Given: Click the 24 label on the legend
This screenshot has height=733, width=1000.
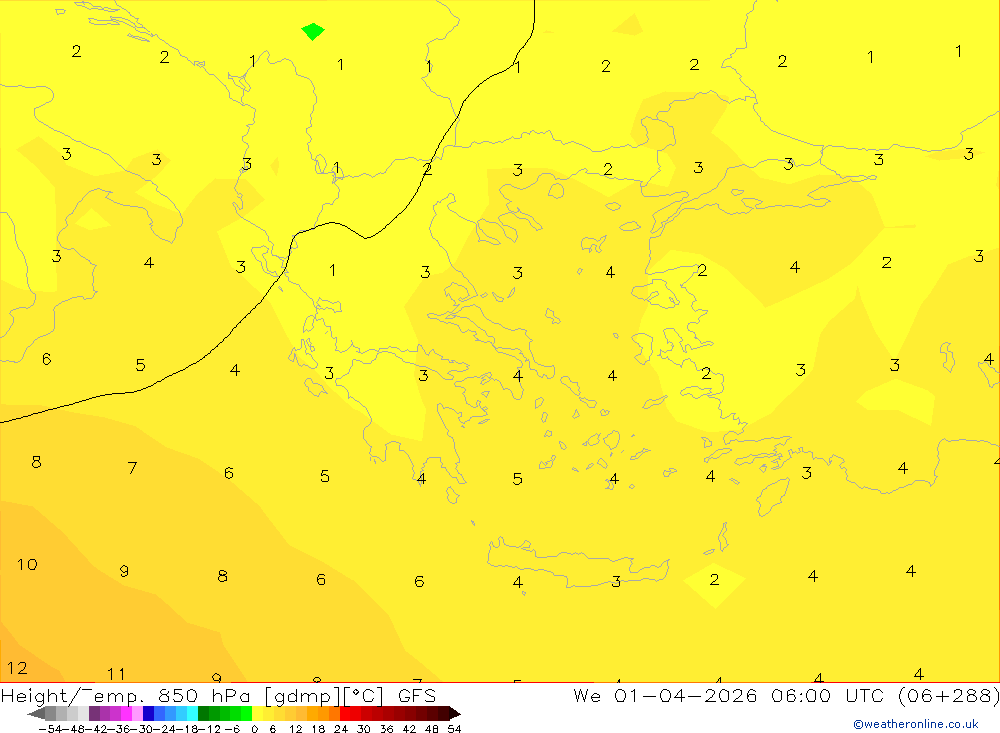Looking at the screenshot, I should [341, 729].
